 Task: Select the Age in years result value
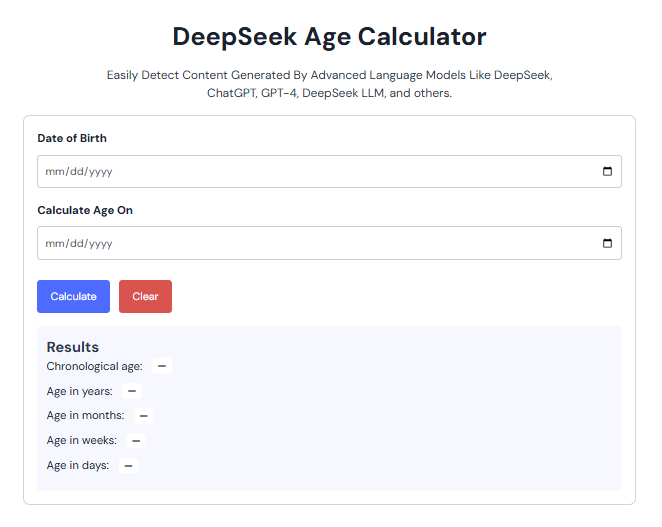pyautogui.click(x=132, y=391)
